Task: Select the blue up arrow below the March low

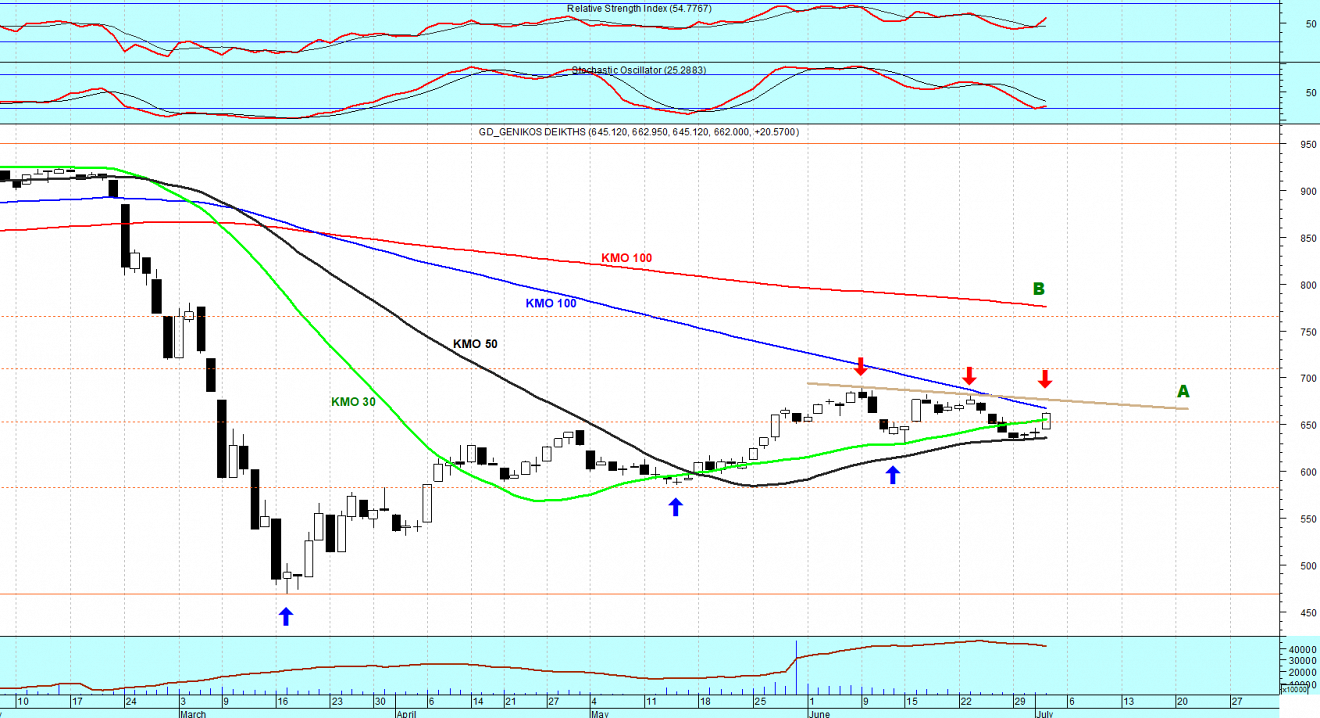Action: pos(286,617)
